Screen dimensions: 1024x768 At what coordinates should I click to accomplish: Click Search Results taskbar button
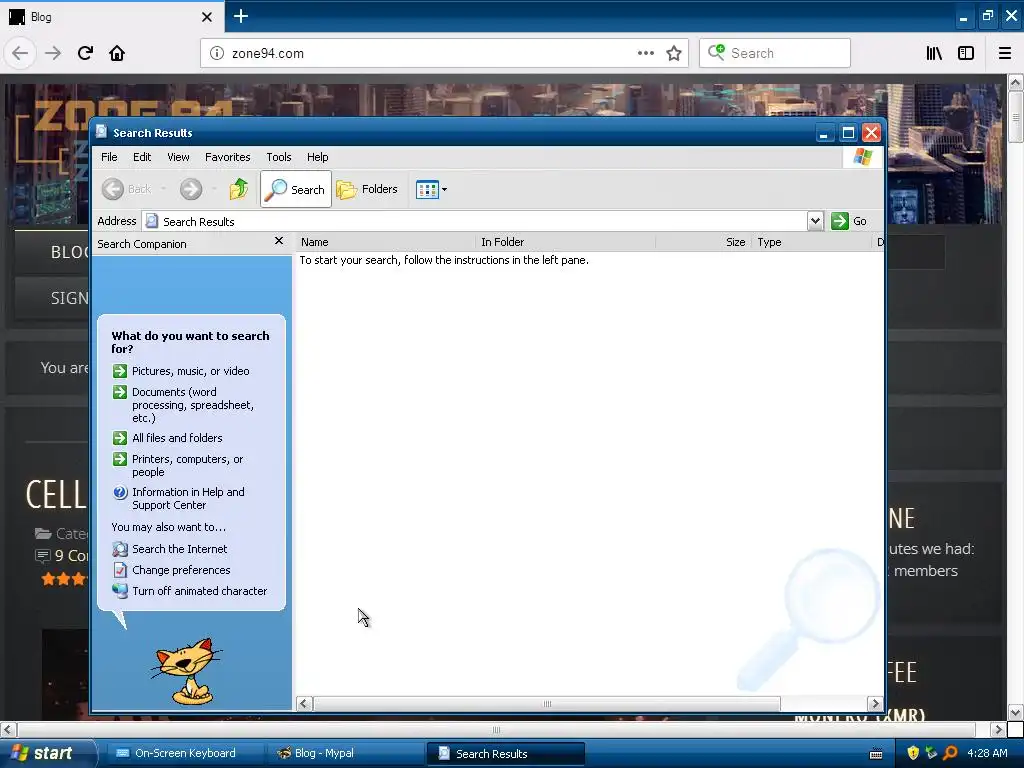coord(505,753)
